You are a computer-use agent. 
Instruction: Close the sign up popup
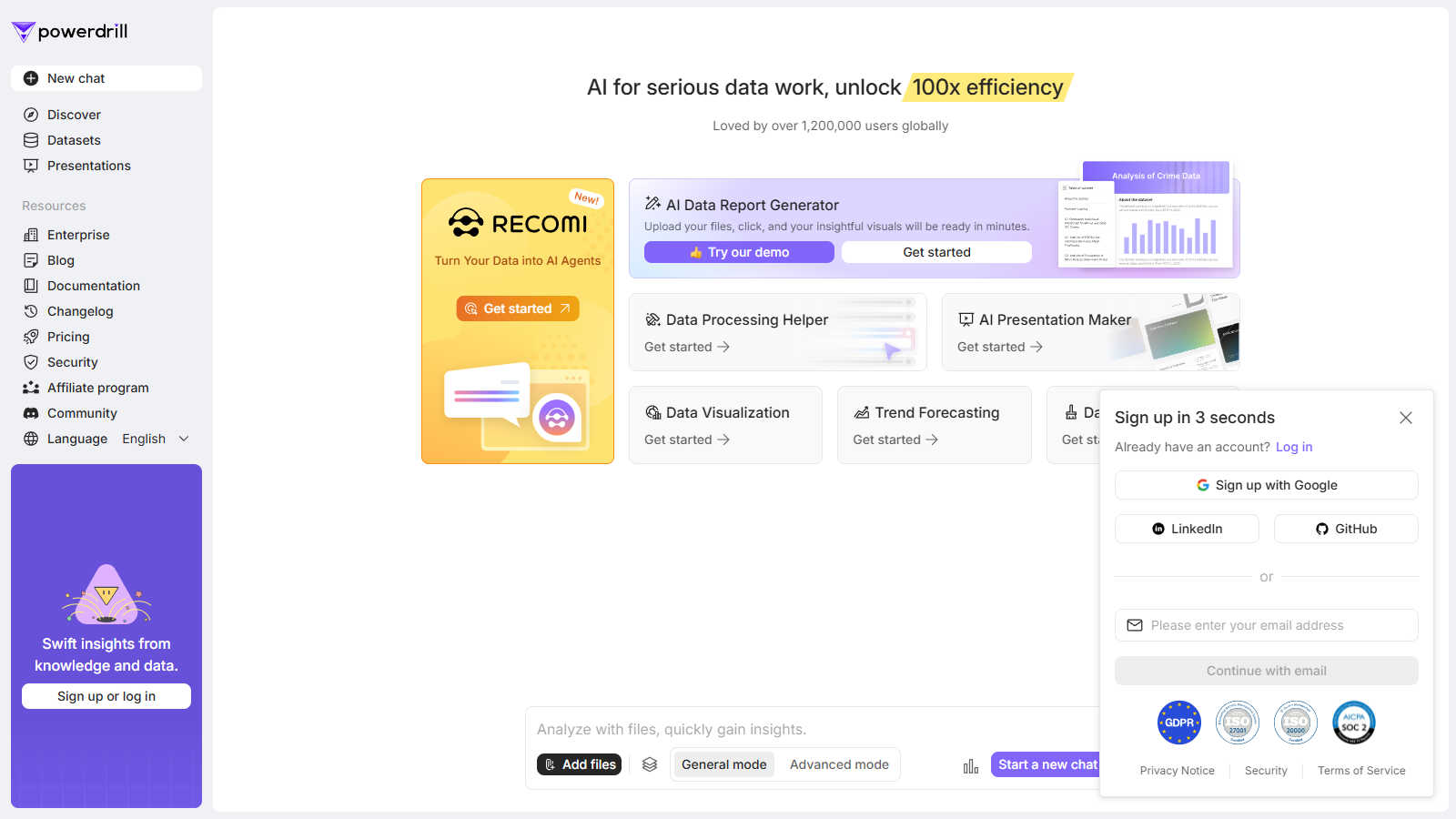point(1406,418)
